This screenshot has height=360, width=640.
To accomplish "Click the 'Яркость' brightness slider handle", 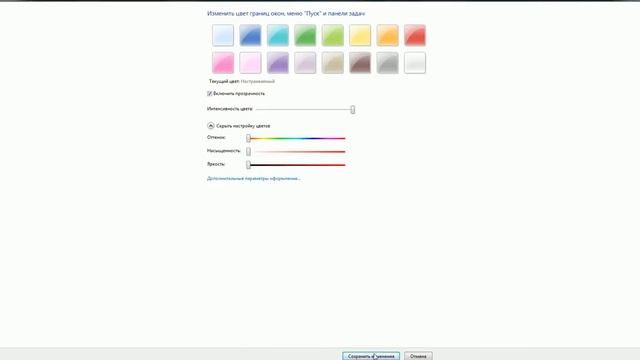I will (248, 165).
